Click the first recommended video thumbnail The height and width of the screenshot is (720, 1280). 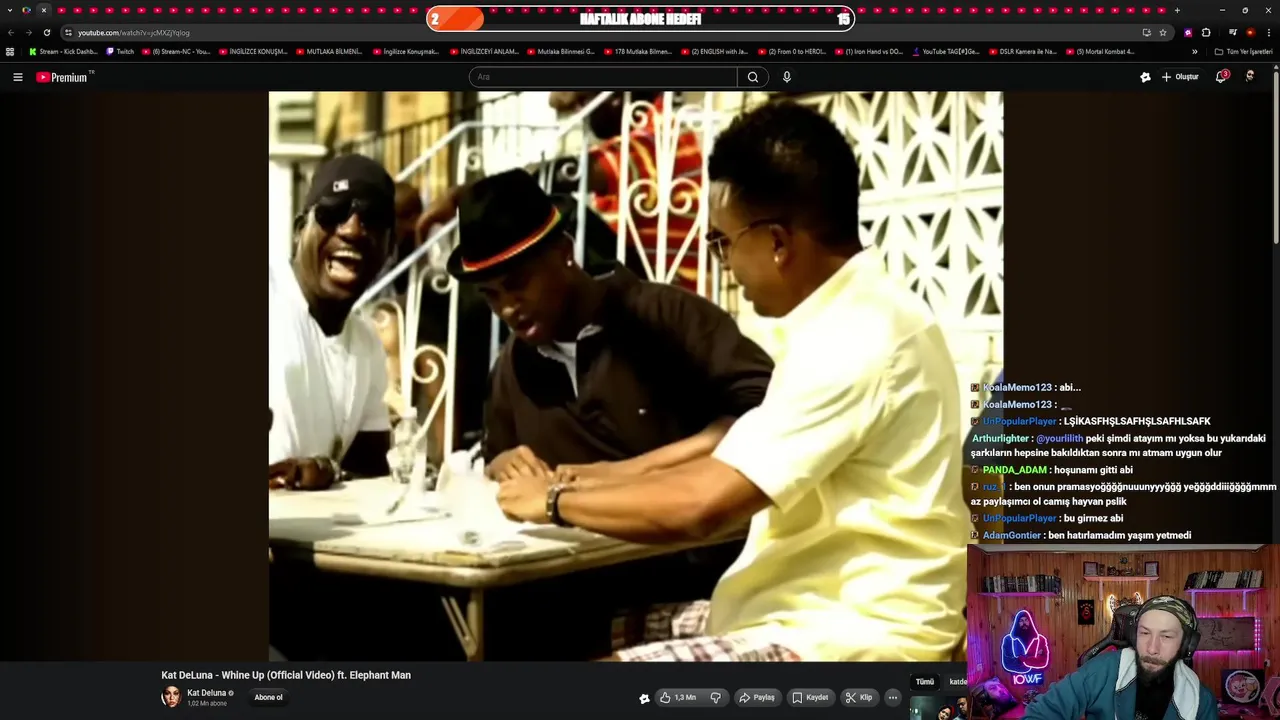tap(938, 708)
